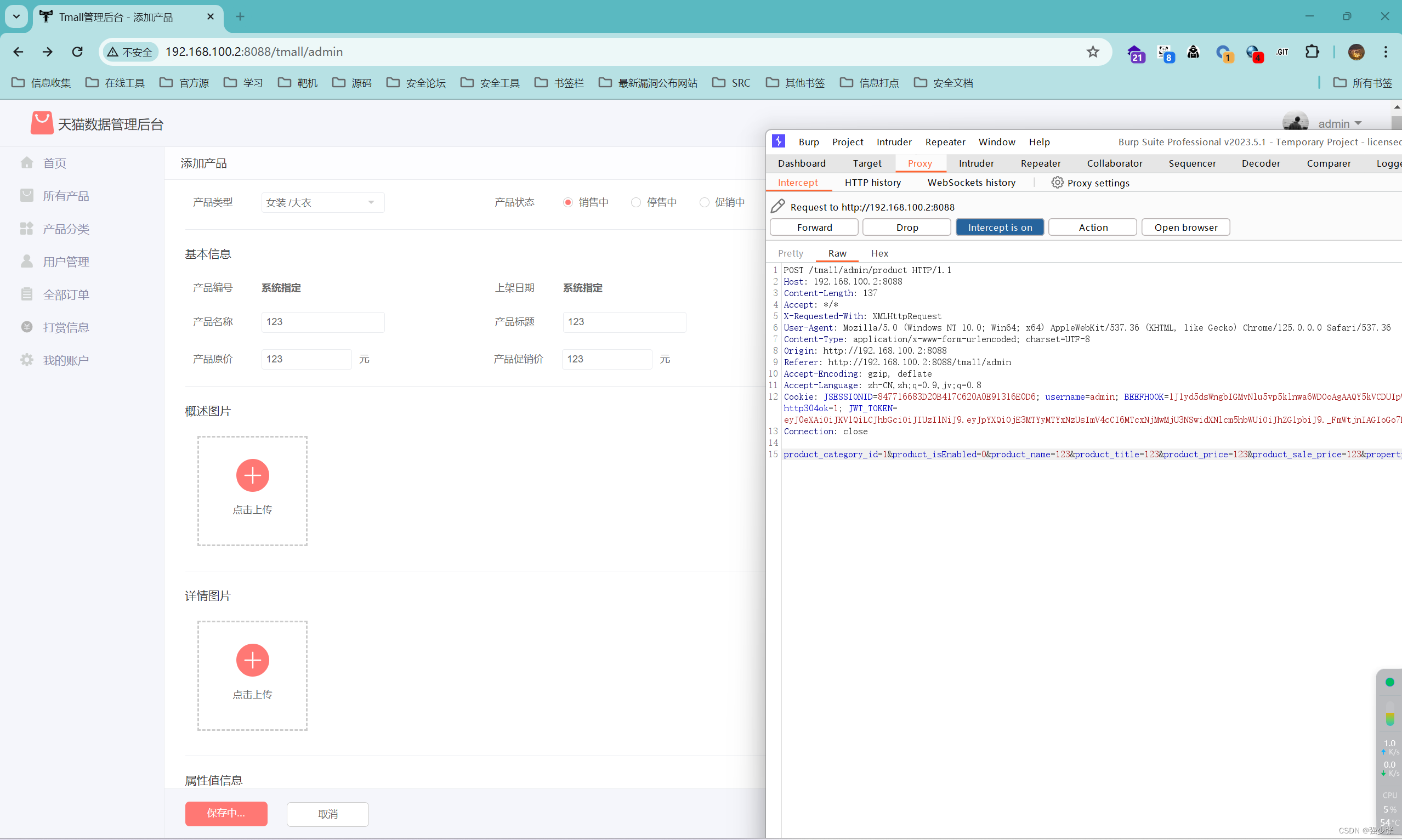Reload the page with refresh icon
The image size is (1402, 840).
coord(77,52)
